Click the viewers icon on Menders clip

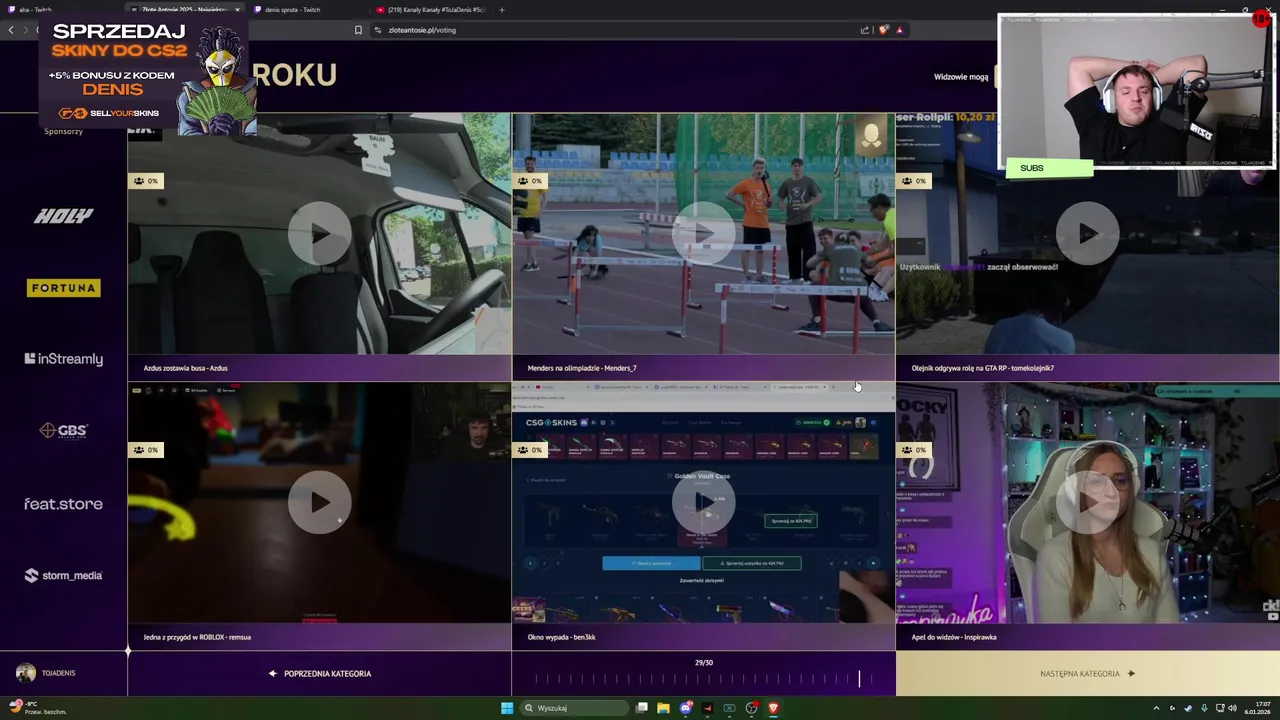click(522, 181)
